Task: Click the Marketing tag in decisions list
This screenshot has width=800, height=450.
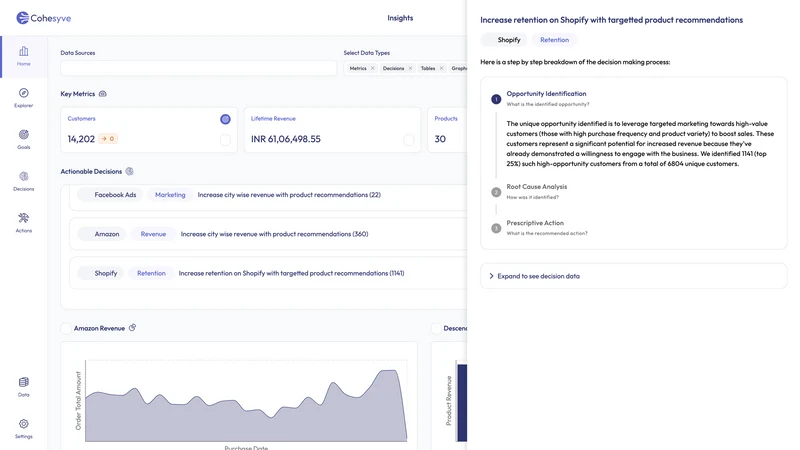Action: (170, 195)
